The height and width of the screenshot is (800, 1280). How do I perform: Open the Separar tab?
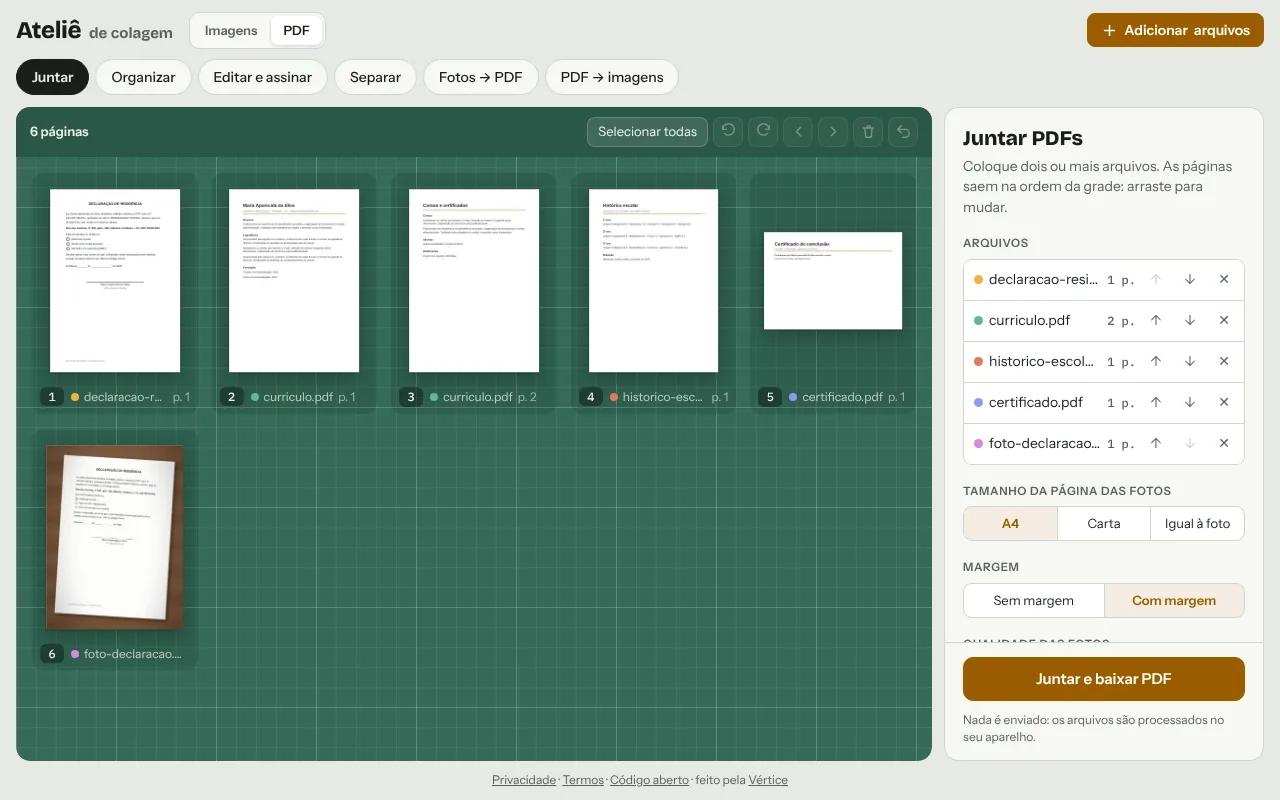tap(375, 77)
